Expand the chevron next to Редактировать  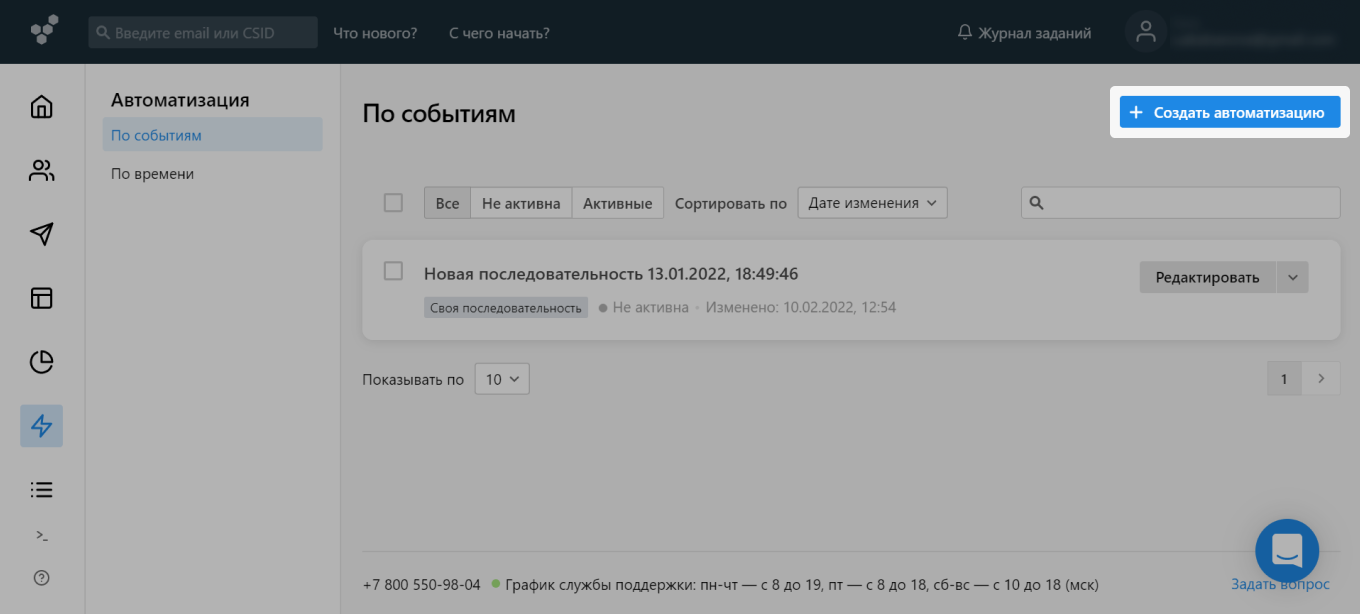(1293, 277)
